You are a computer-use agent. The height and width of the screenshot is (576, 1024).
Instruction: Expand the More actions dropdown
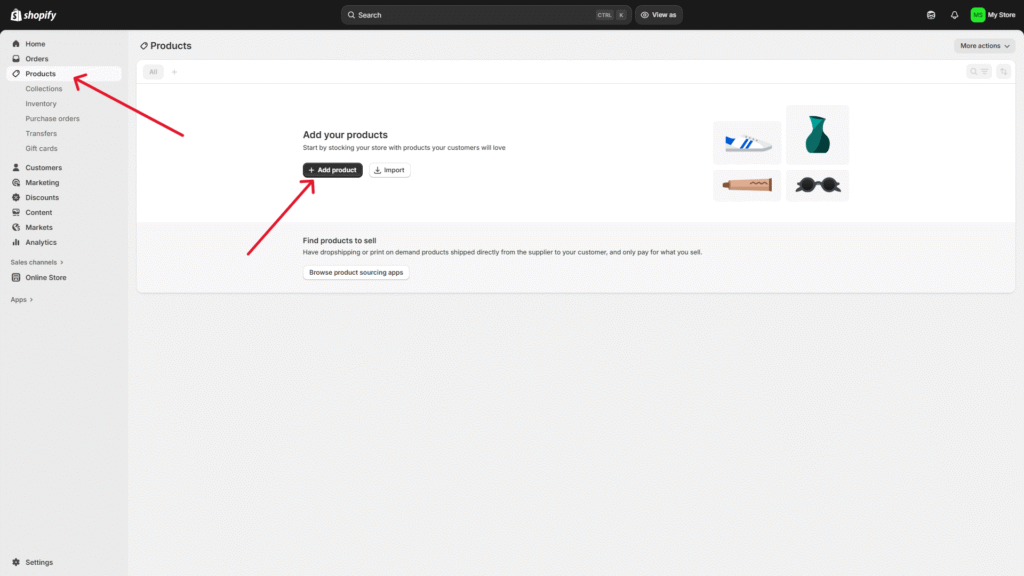coord(985,46)
